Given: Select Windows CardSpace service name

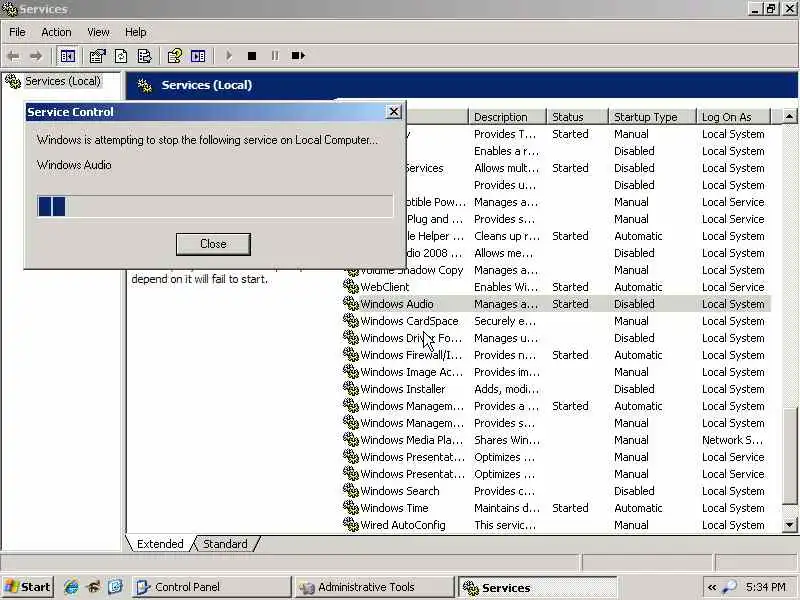Looking at the screenshot, I should coord(409,321).
